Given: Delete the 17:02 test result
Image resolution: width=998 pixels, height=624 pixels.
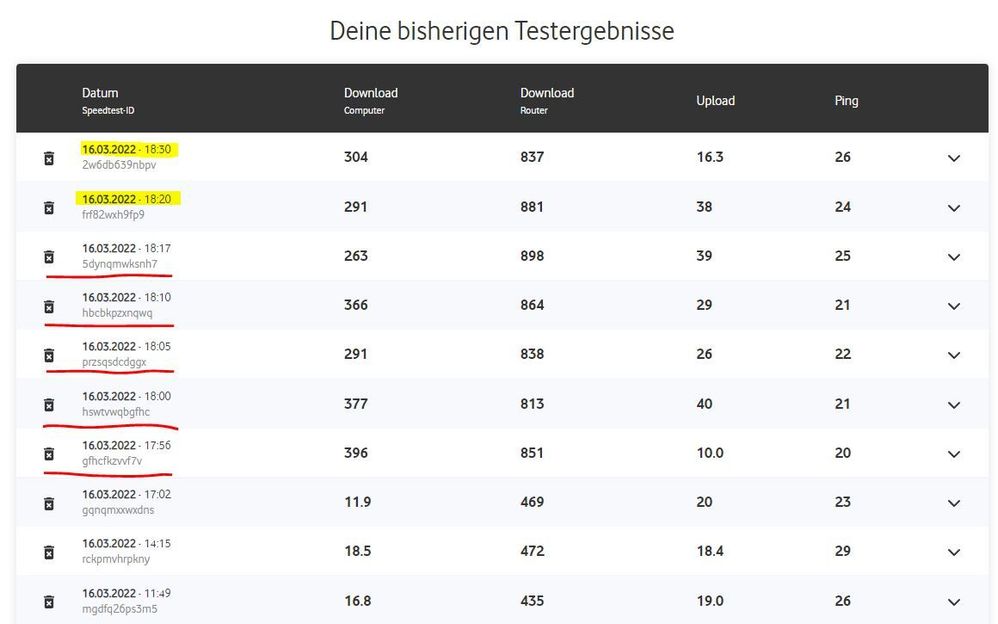Looking at the screenshot, I should (48, 503).
